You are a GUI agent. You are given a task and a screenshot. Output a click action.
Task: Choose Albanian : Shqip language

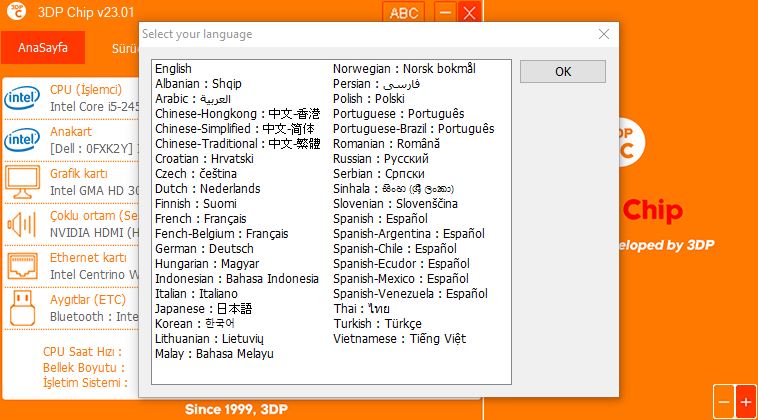pos(198,84)
